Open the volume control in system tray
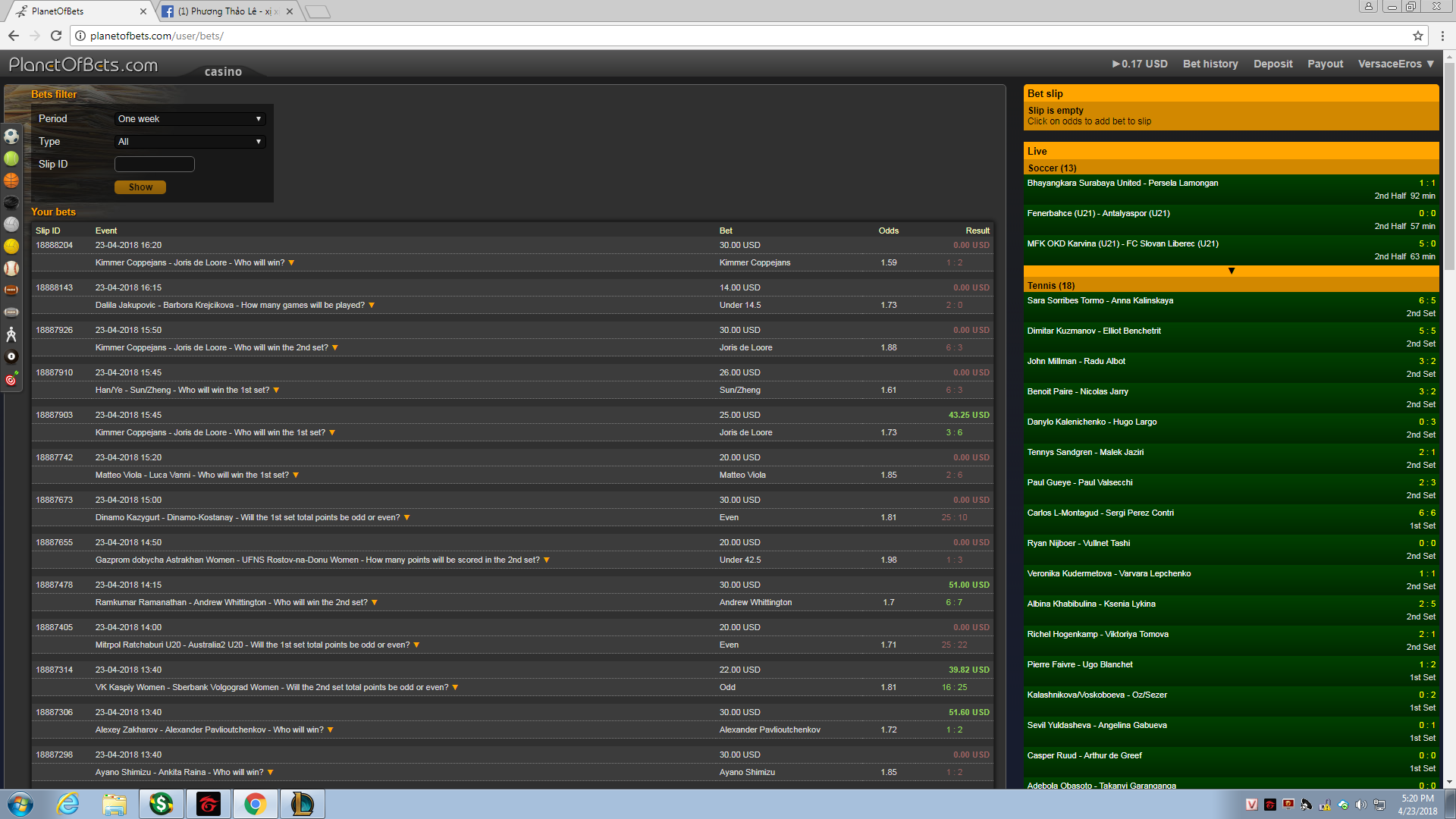1456x819 pixels. [1360, 805]
